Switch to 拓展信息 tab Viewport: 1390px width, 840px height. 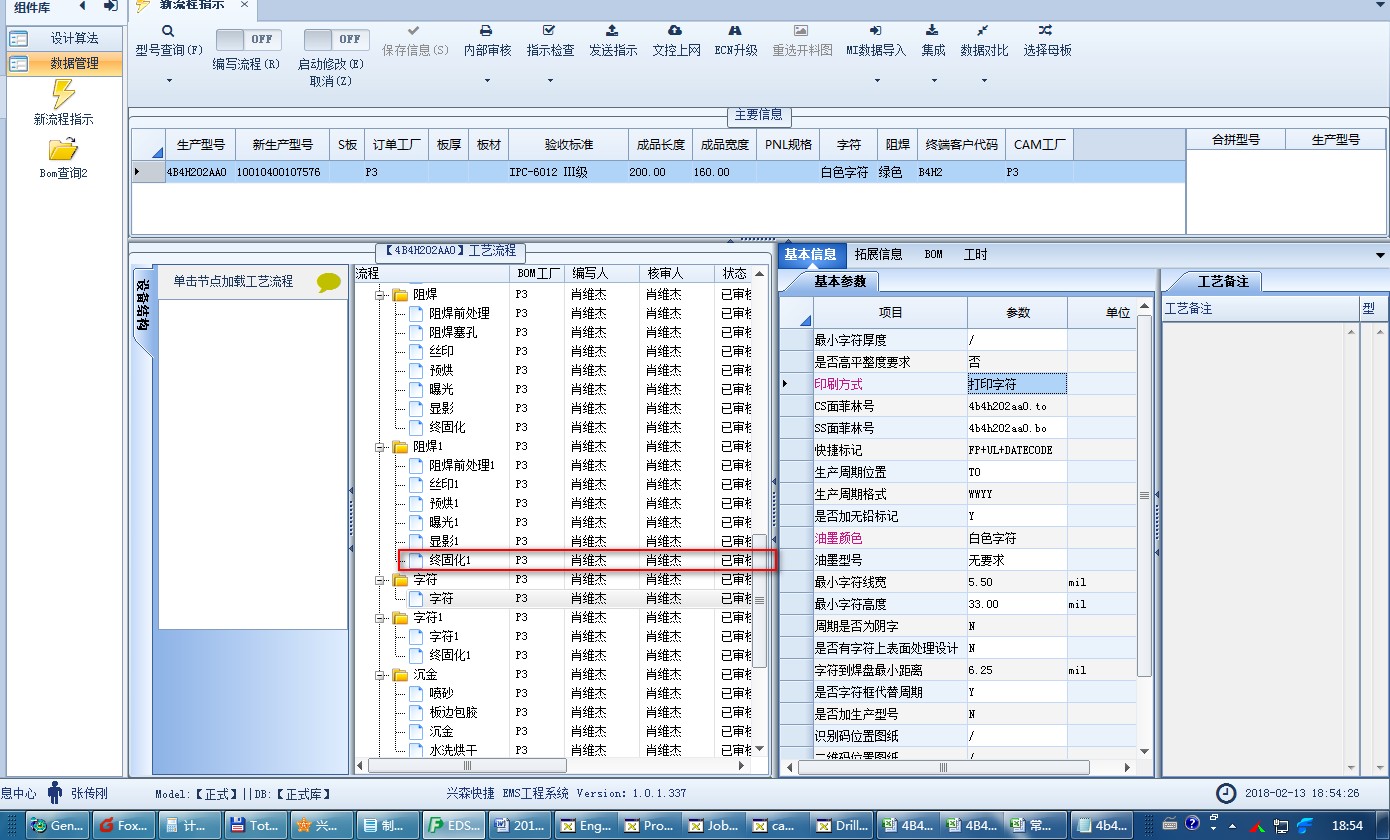(x=878, y=255)
